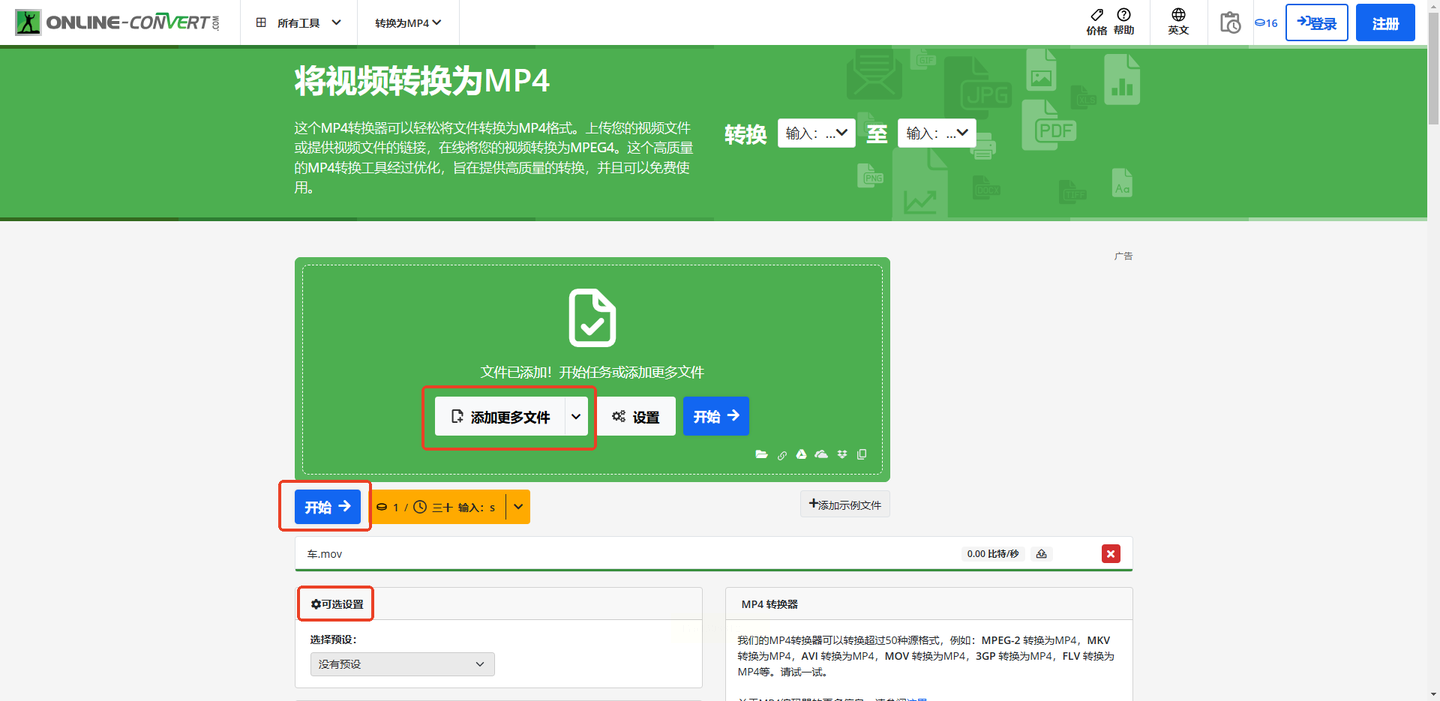
Task: Click the Dropbox upload icon
Action: (842, 454)
